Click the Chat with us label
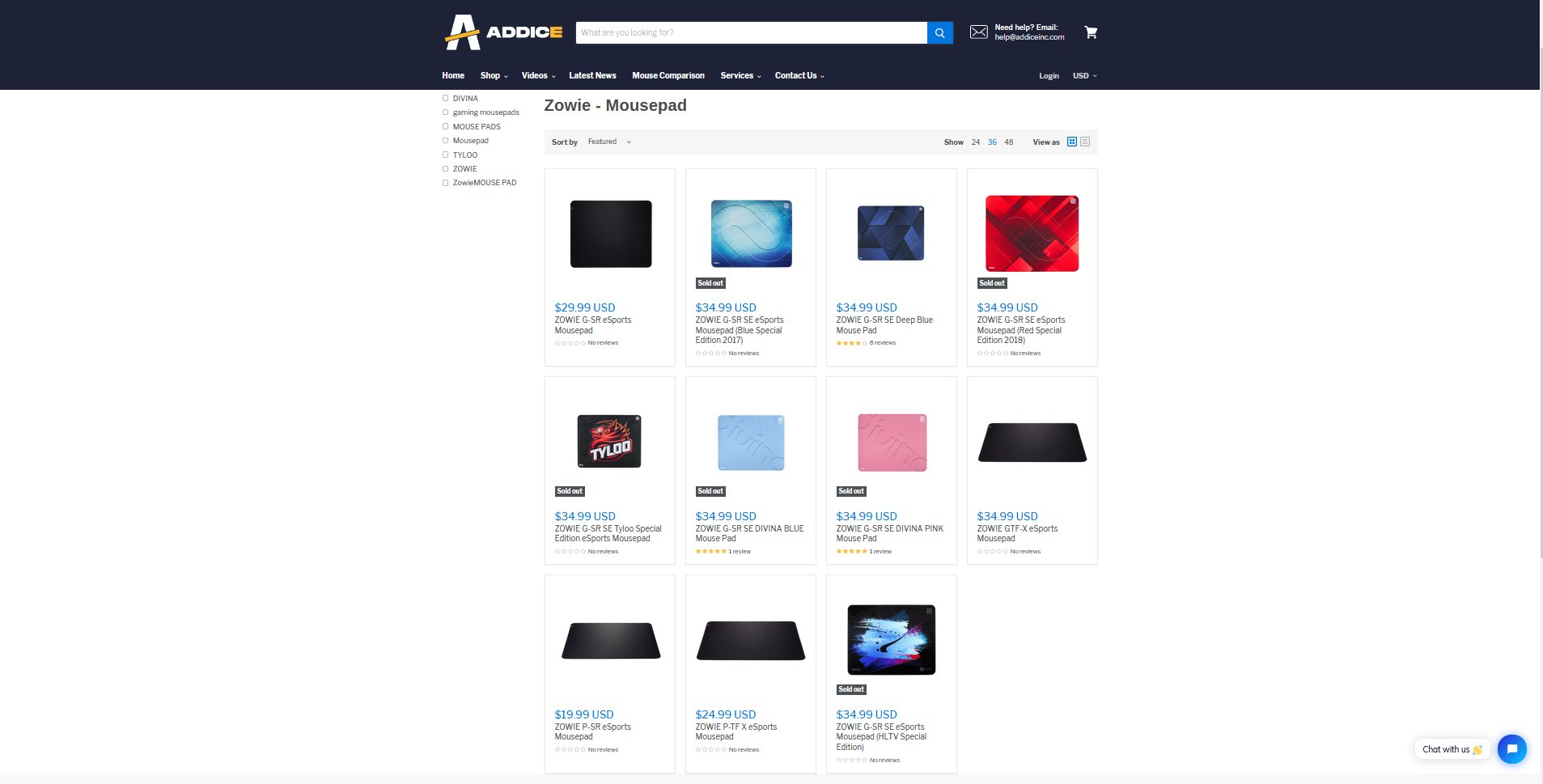The width and height of the screenshot is (1543, 784). 1452,749
